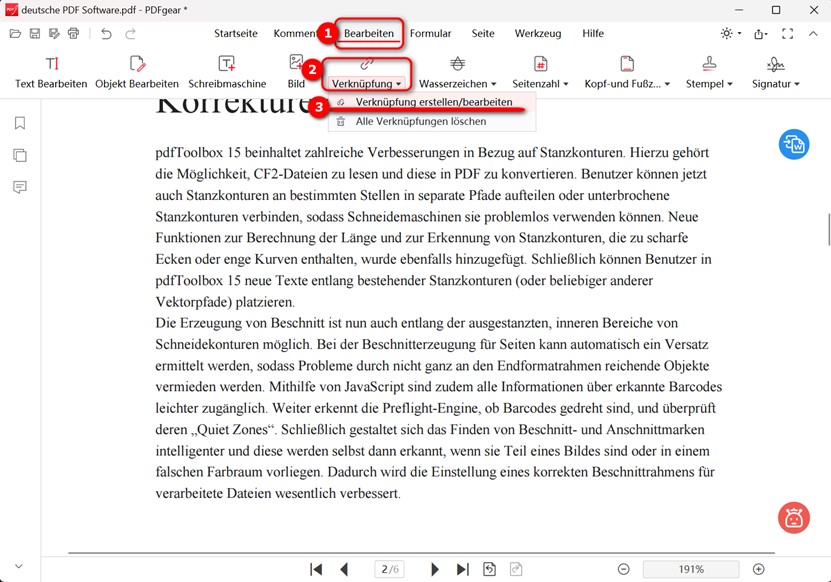Enter fullscreen mode
The height and width of the screenshot is (582, 831).
coord(788,34)
